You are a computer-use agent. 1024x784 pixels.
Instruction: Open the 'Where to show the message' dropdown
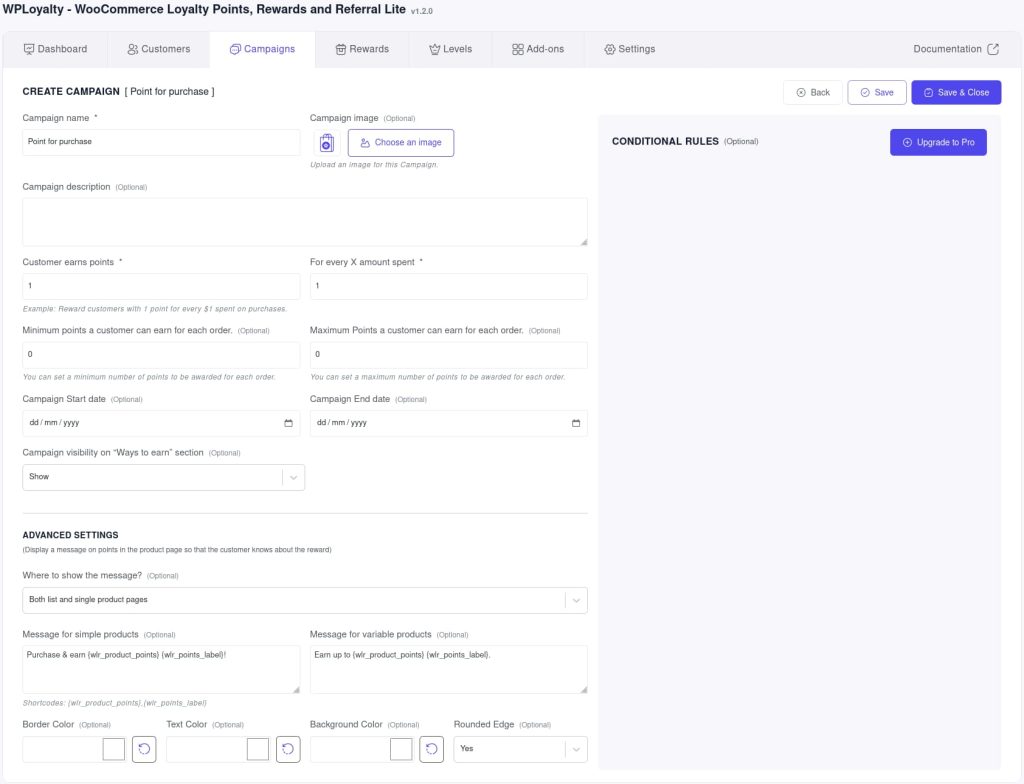[576, 600]
